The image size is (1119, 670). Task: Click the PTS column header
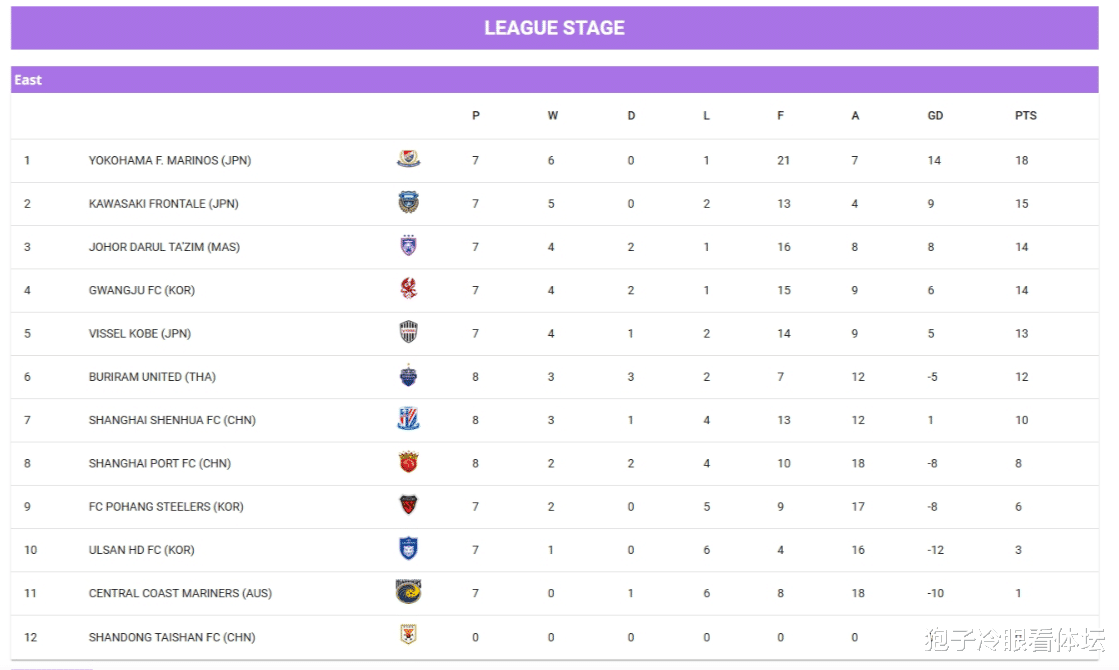pyautogui.click(x=1026, y=116)
